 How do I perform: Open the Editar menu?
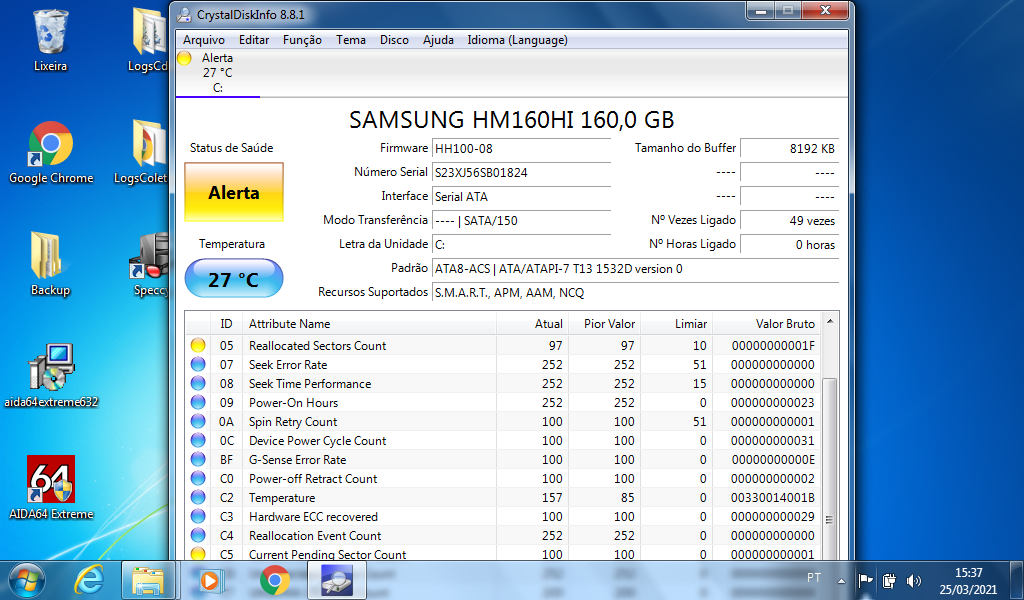(x=254, y=40)
